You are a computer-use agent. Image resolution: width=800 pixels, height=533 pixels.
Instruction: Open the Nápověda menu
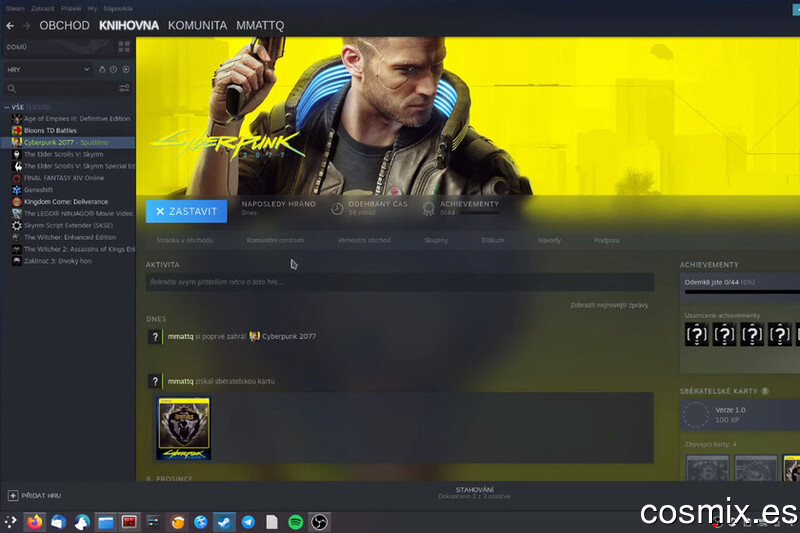pyautogui.click(x=118, y=9)
